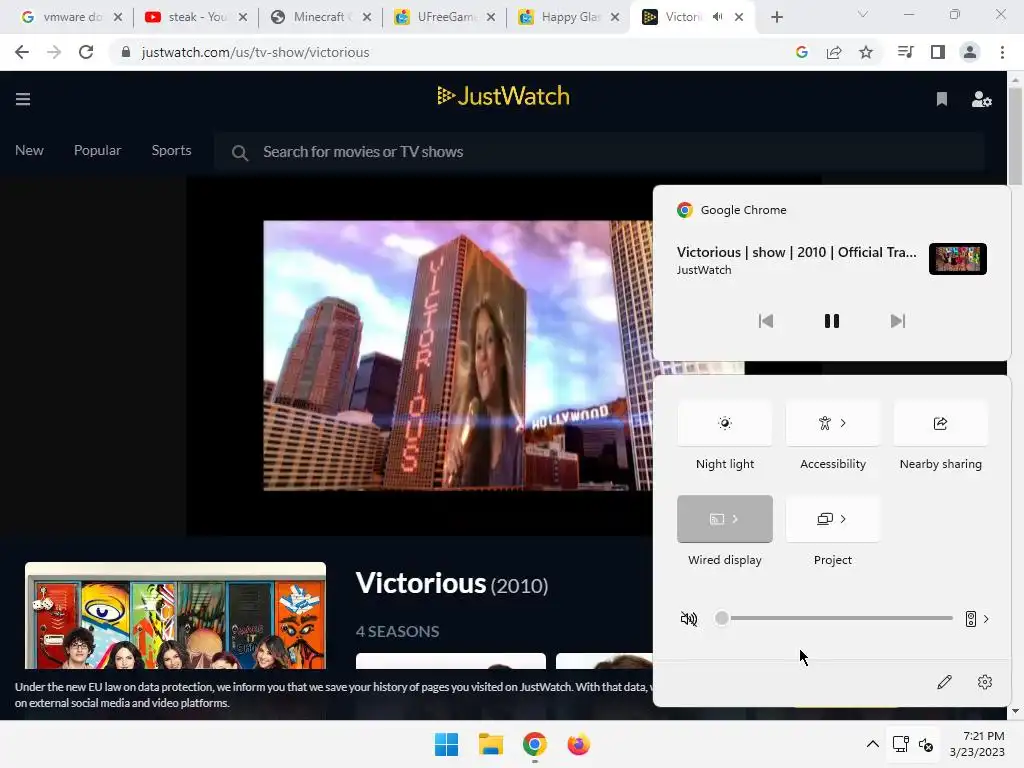
Task: Open a new browser tab
Action: click(776, 17)
